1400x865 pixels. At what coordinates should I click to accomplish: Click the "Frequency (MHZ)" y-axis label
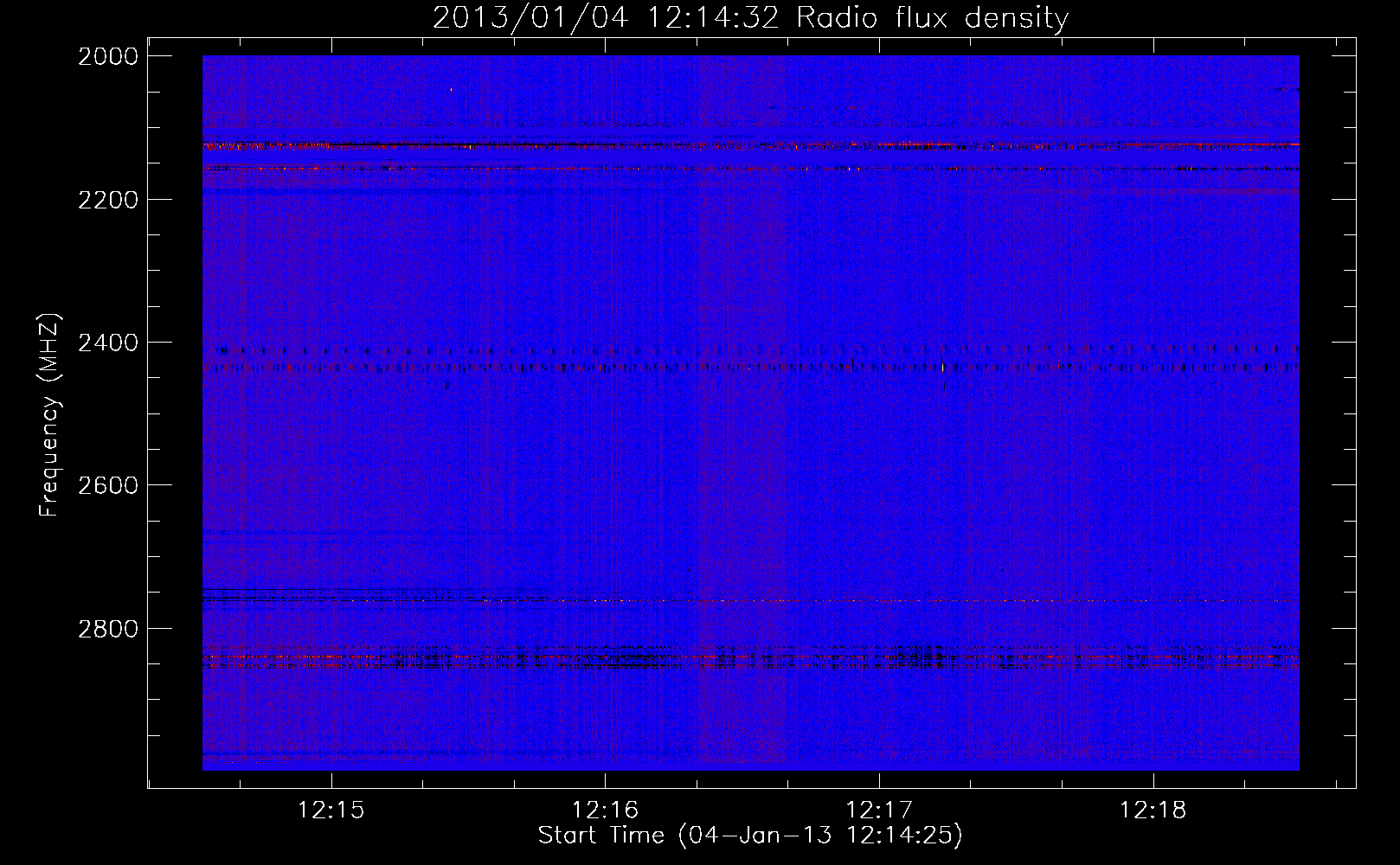(49, 415)
